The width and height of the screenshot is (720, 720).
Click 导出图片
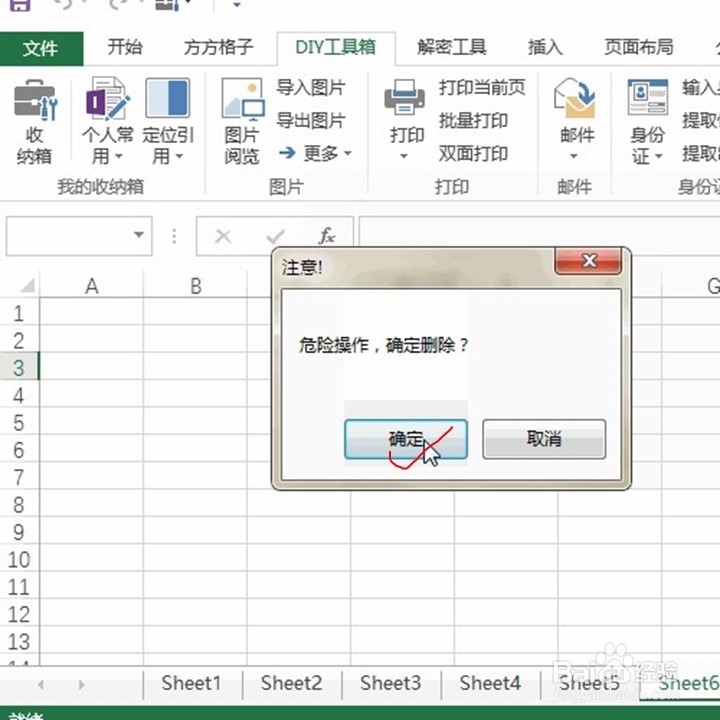[311, 120]
